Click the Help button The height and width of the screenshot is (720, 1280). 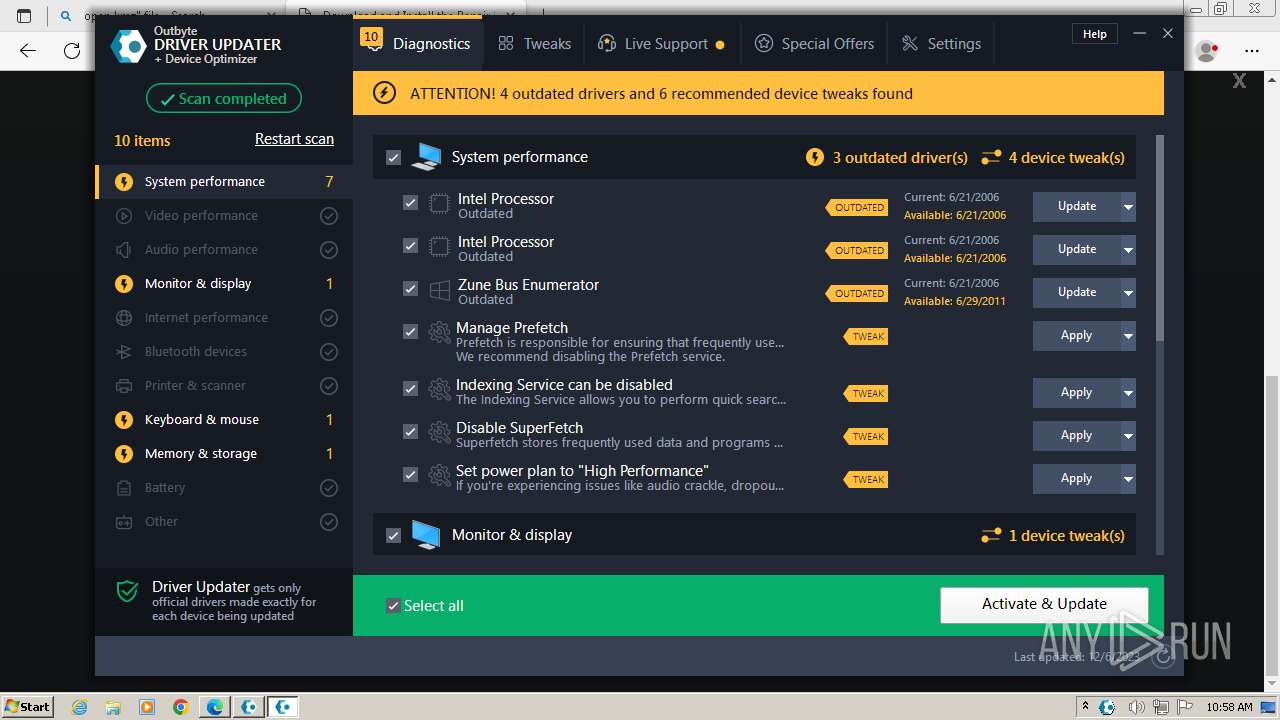pos(1095,34)
